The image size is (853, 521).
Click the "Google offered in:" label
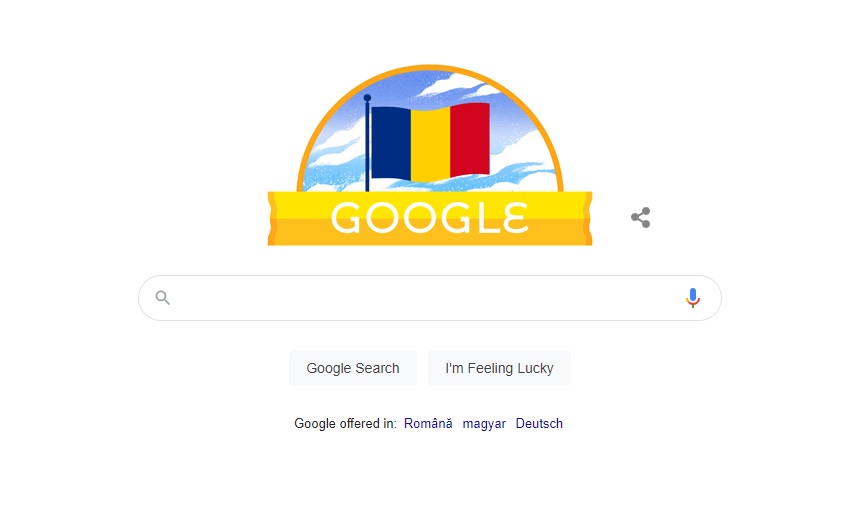point(345,424)
